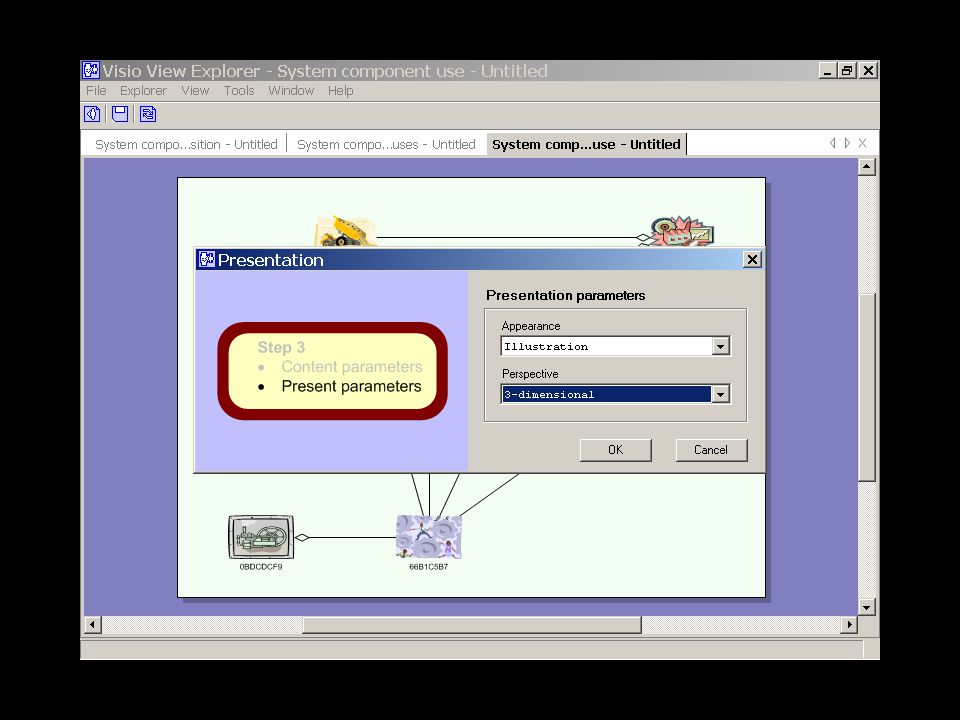The width and height of the screenshot is (960, 720).
Task: Click the tab scroll left arrow
Action: click(833, 143)
